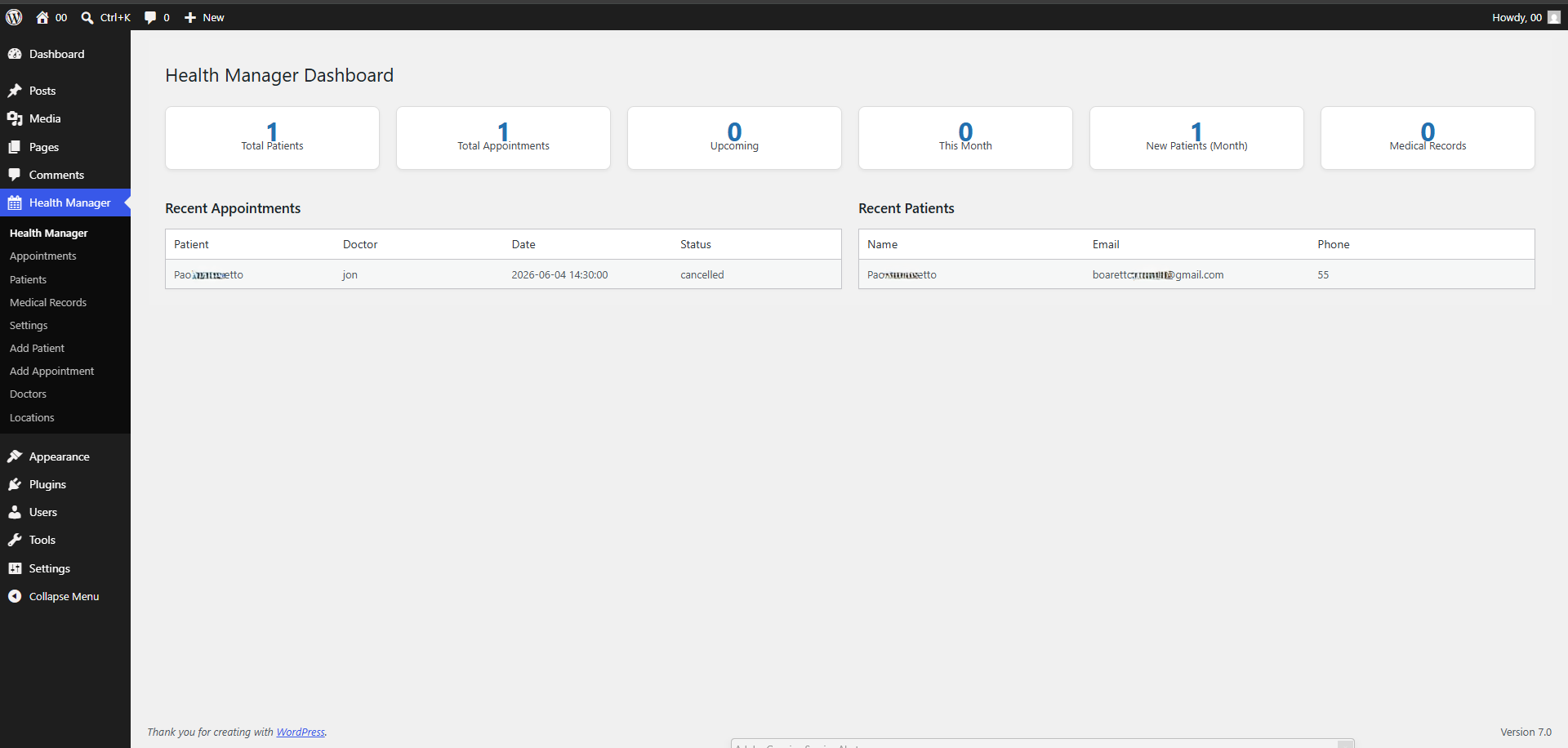
Task: Click the Recent Patients heading
Action: (x=906, y=208)
